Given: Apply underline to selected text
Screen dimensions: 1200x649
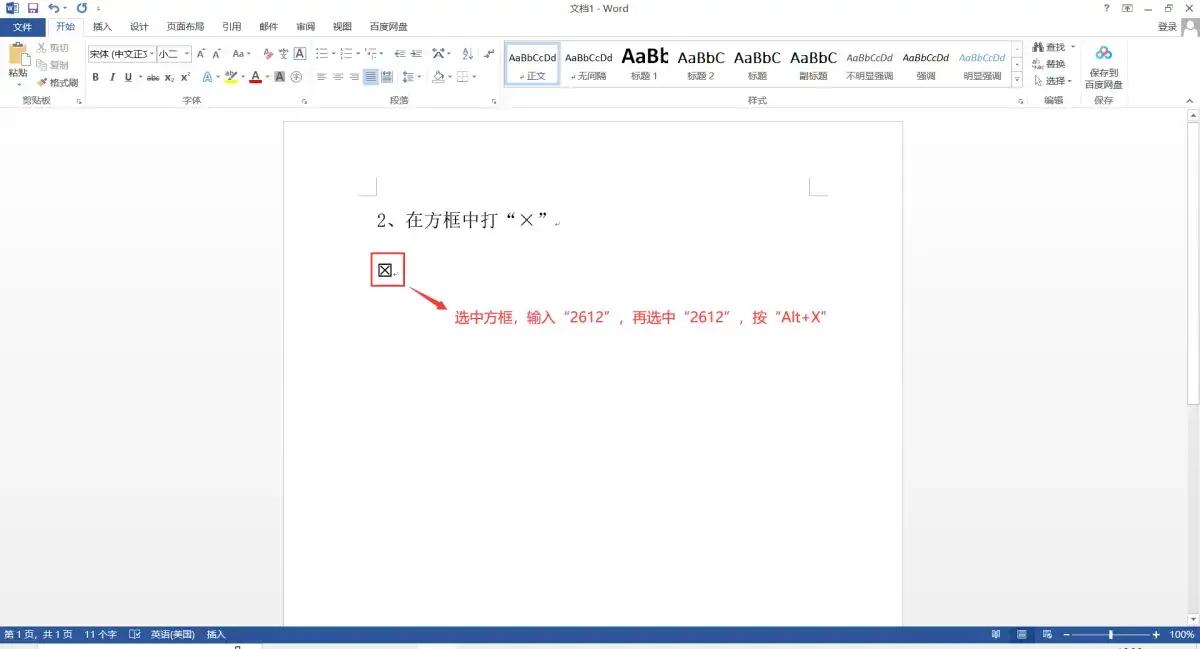Looking at the screenshot, I should pyautogui.click(x=128, y=75).
